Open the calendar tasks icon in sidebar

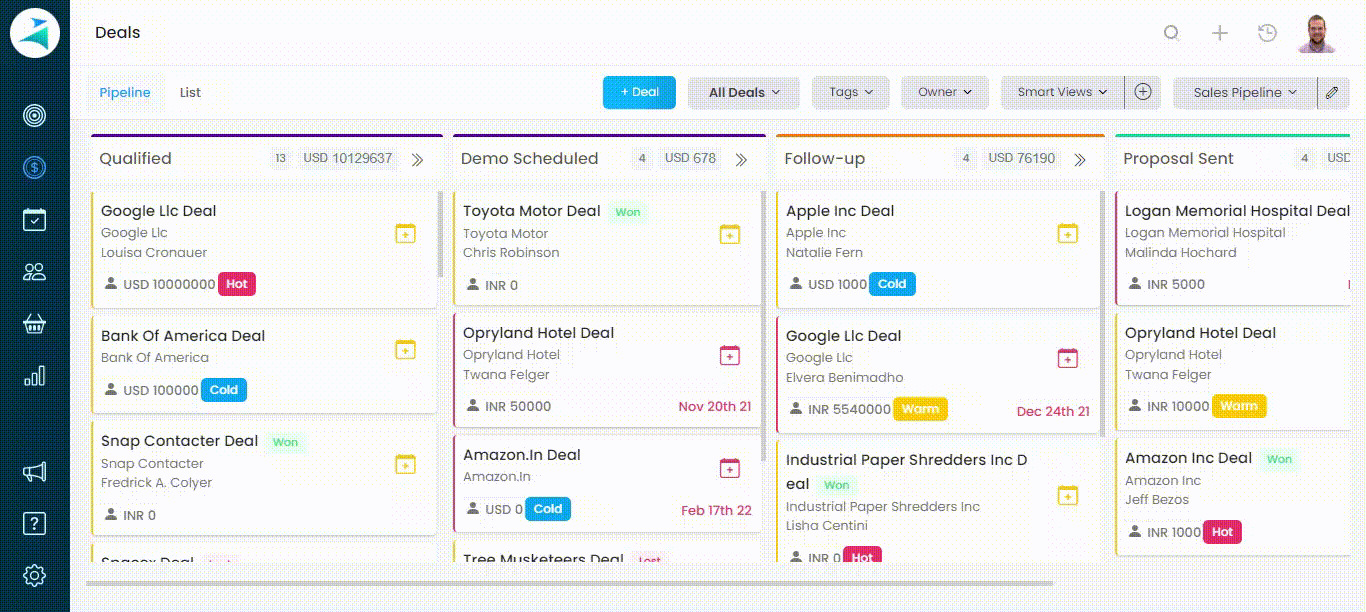[35, 219]
